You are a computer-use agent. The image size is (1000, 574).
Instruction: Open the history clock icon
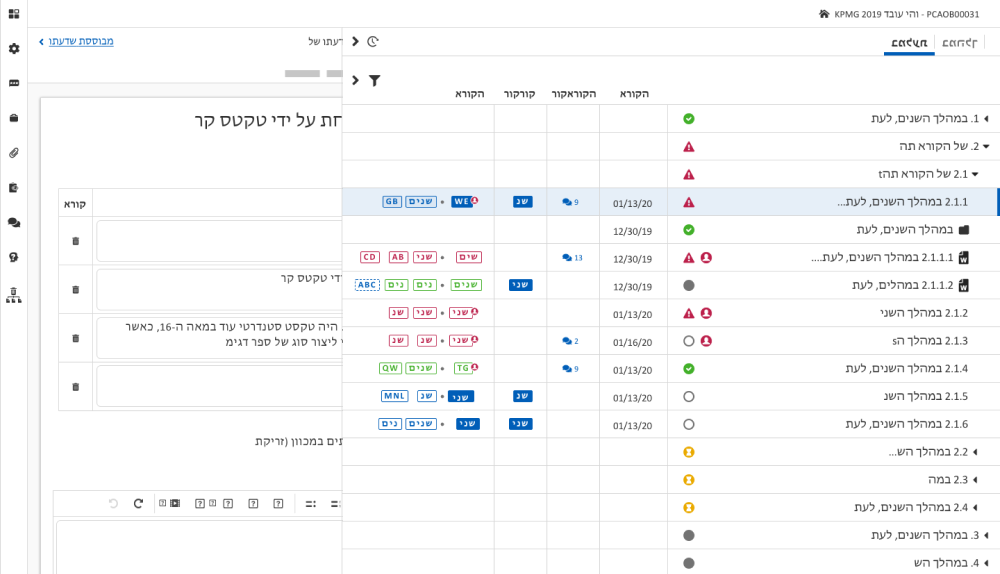[x=373, y=41]
